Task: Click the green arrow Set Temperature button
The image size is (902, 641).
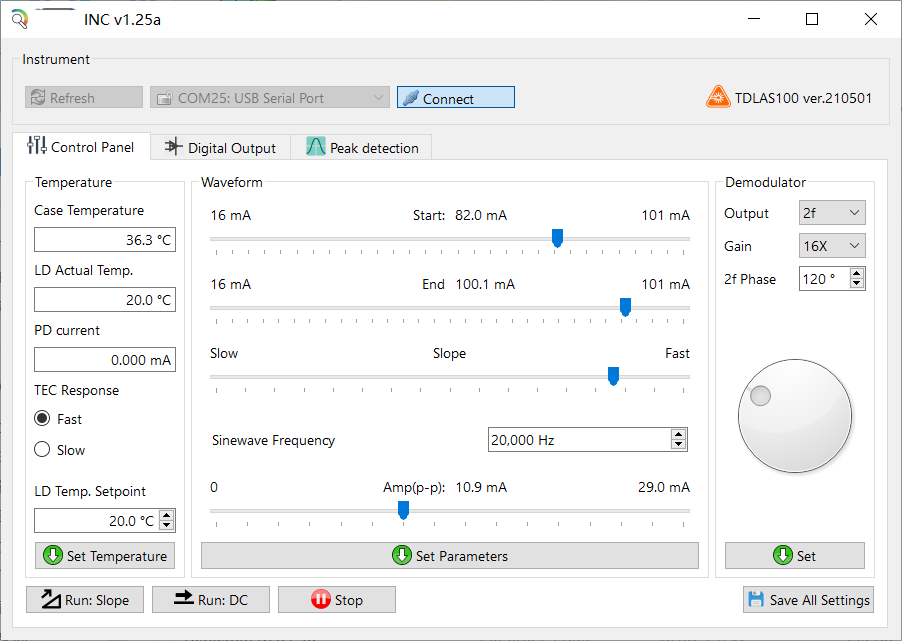Action: tap(105, 556)
